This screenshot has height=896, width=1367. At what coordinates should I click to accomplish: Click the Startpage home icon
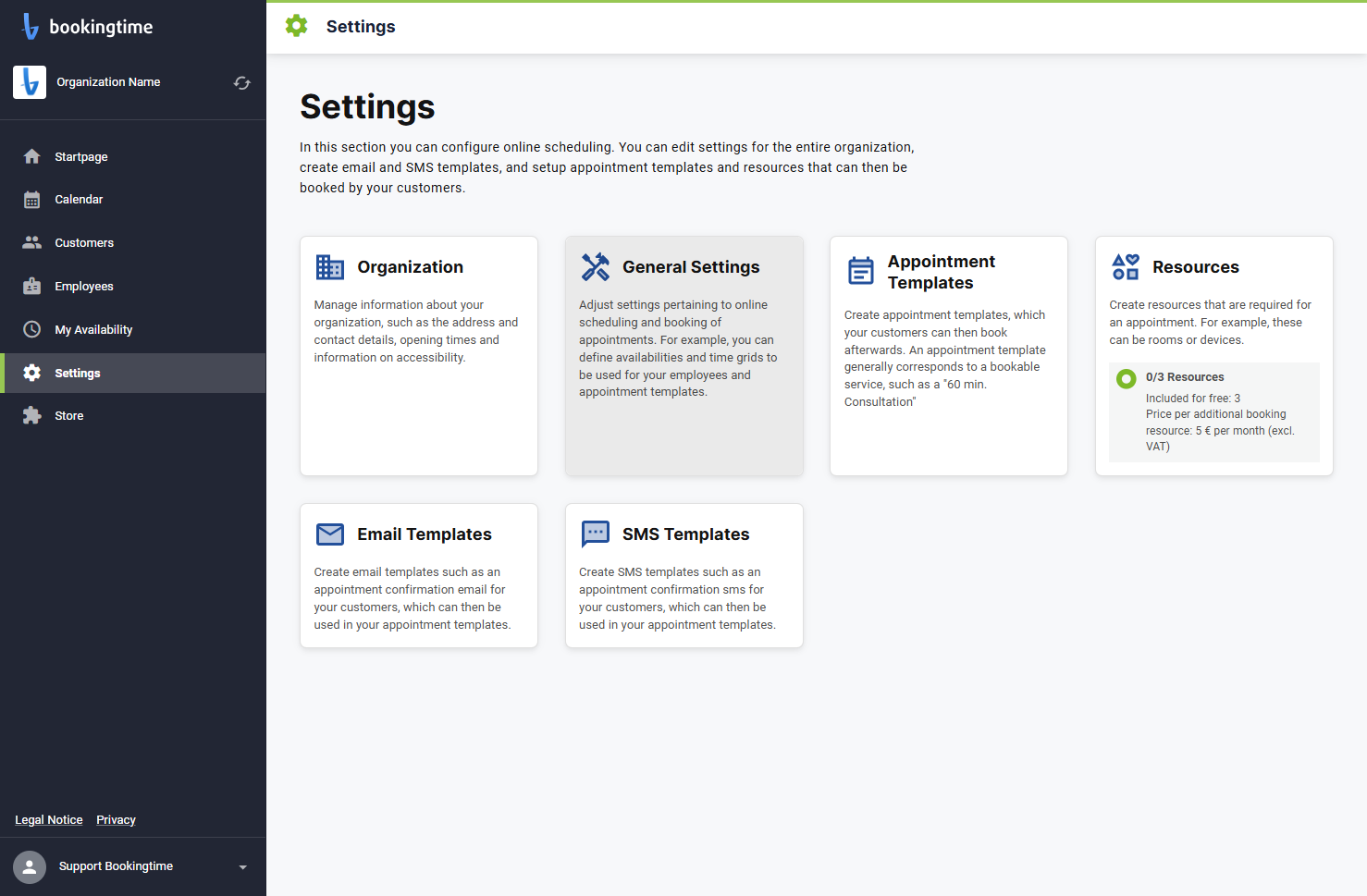click(32, 156)
